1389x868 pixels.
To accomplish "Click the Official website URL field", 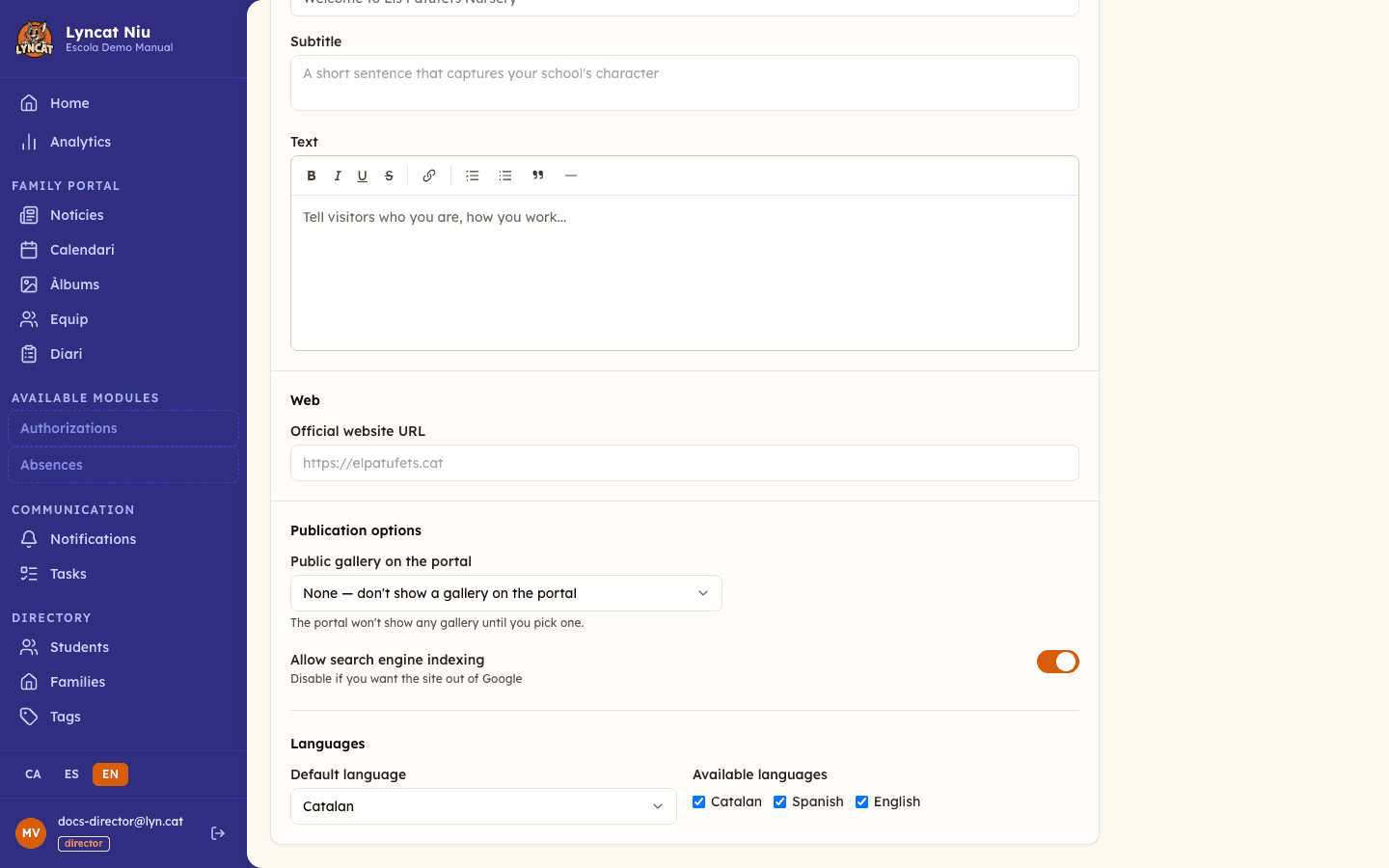I will click(685, 463).
